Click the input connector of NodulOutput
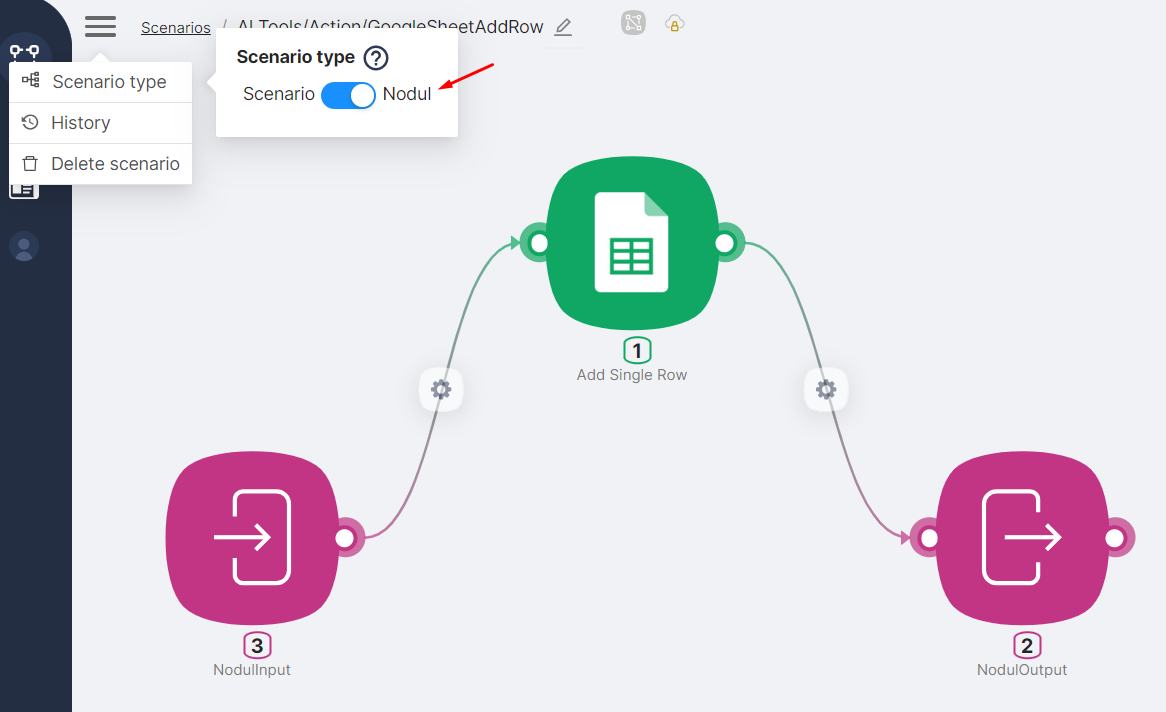The width and height of the screenshot is (1166, 712). pyautogui.click(x=929, y=538)
